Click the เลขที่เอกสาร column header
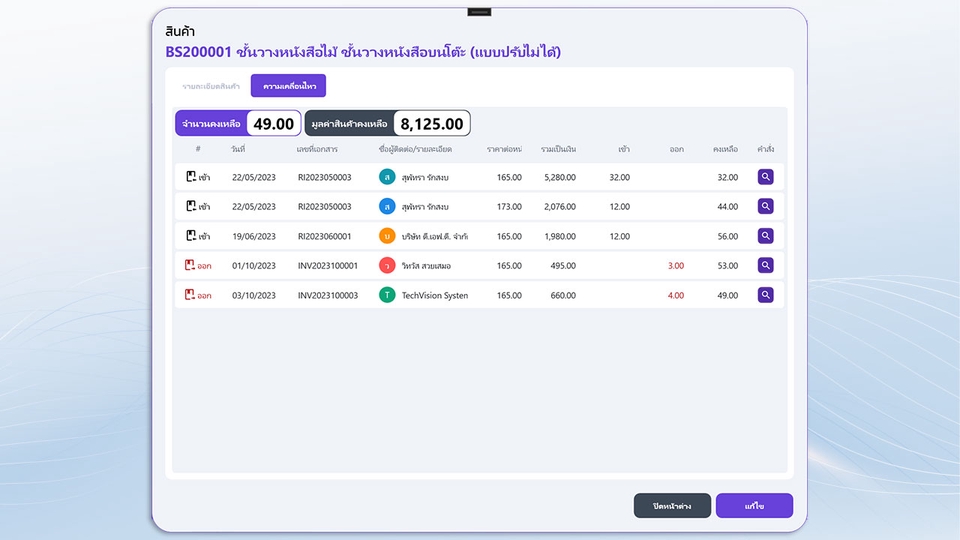Image resolution: width=960 pixels, height=540 pixels. click(317, 149)
